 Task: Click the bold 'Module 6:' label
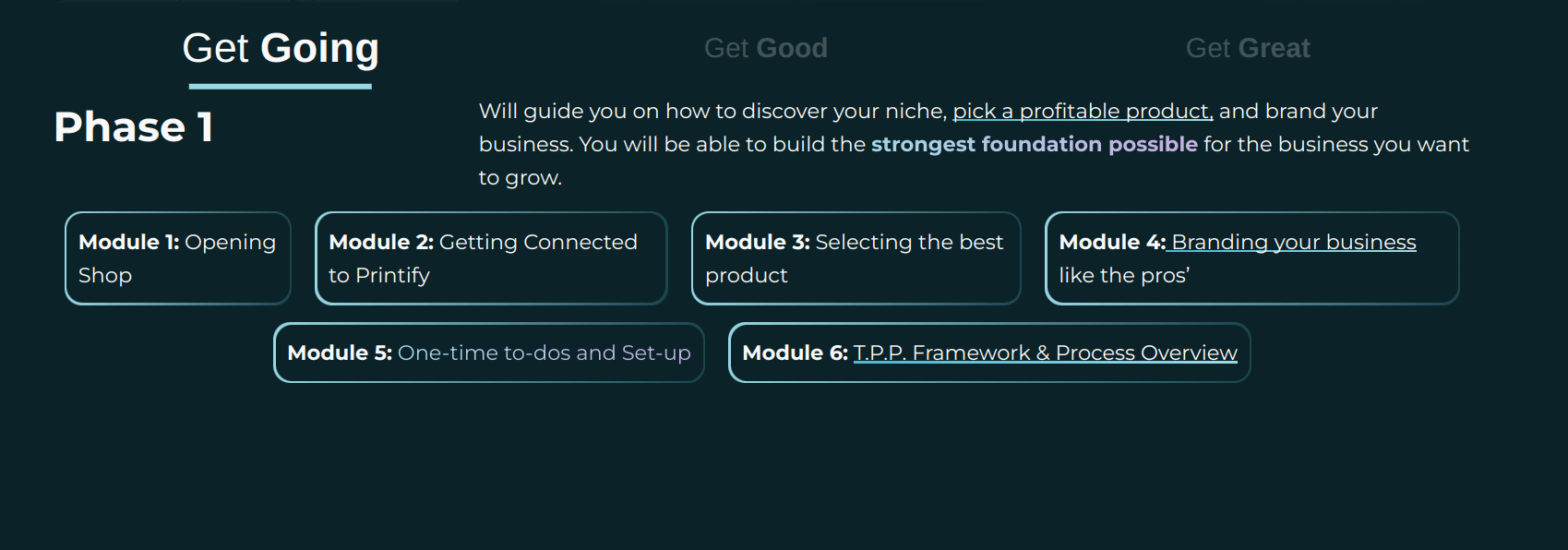[794, 353]
